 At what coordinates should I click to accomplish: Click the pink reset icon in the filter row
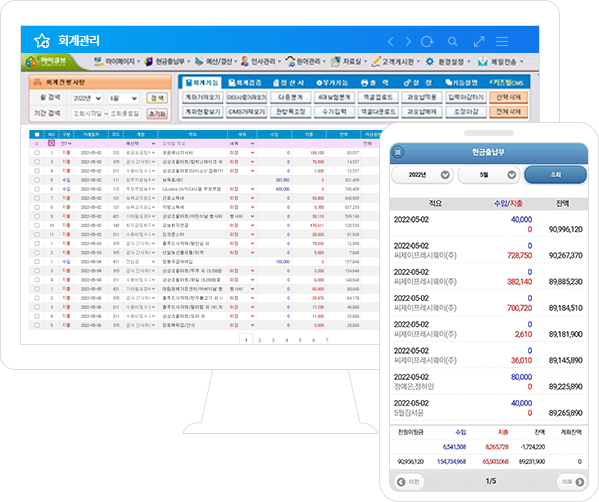click(x=51, y=143)
